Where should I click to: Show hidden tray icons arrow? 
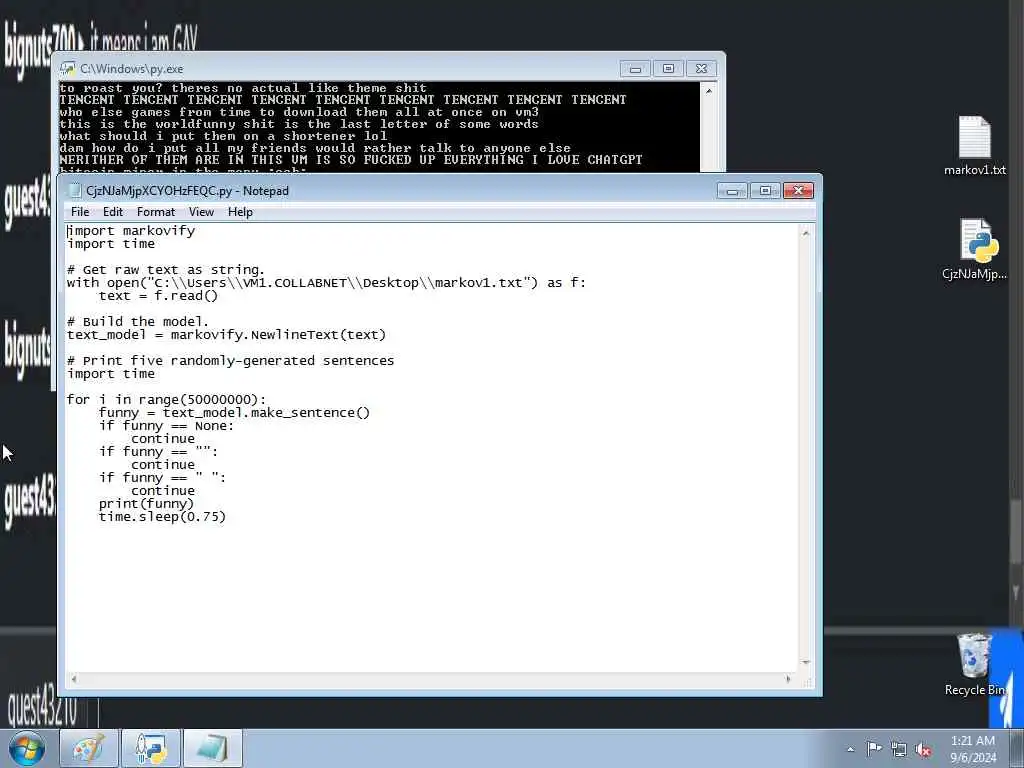coord(850,749)
